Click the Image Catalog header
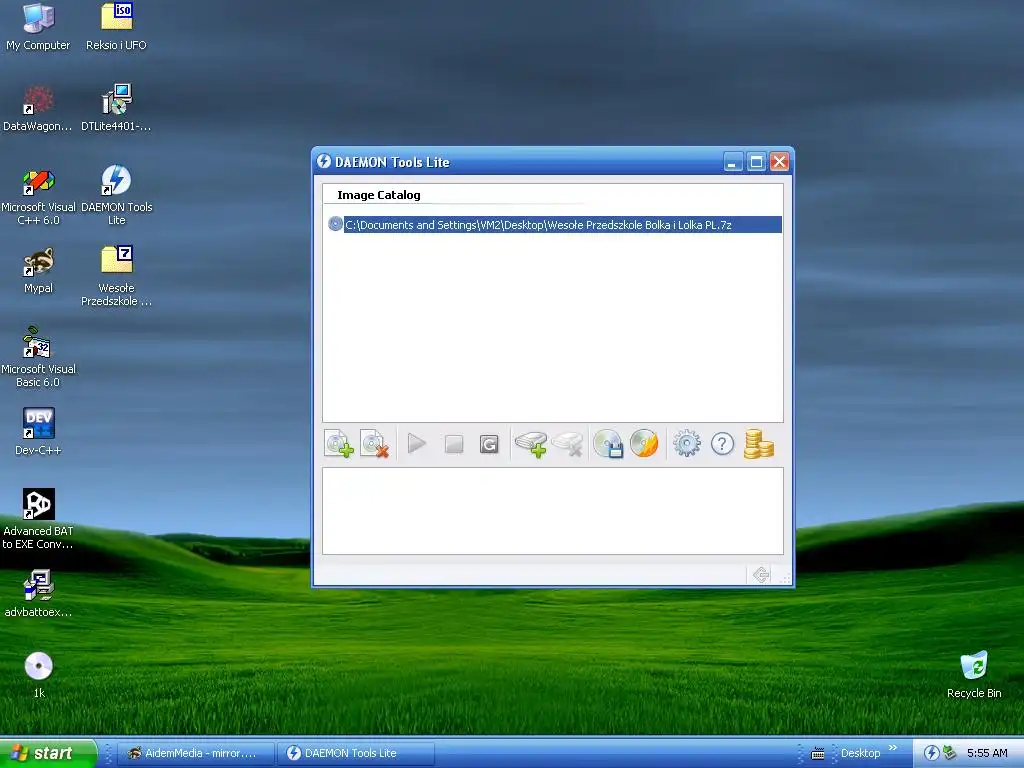 [x=379, y=195]
